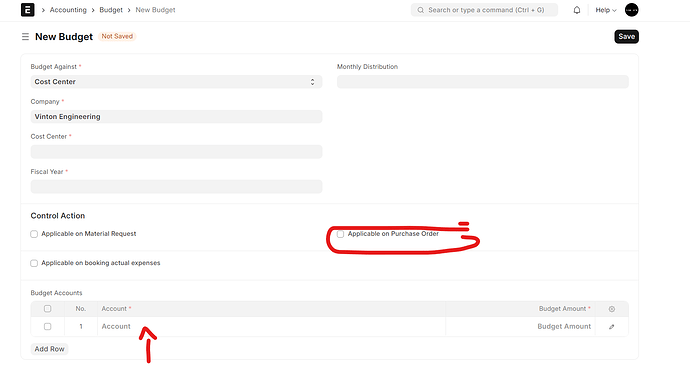Click the New Budget page title
This screenshot has height=381, width=690.
coord(64,37)
